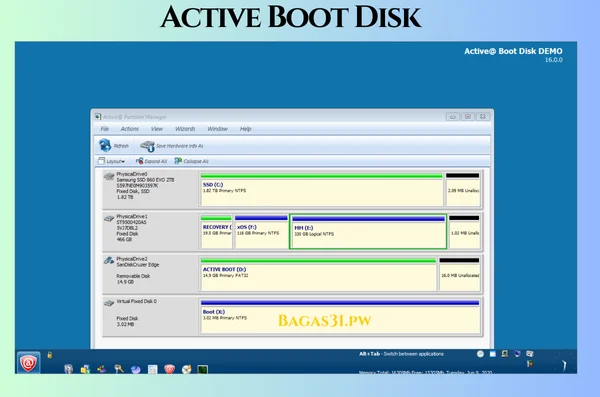Screen dimensions: 600x397
Task: Click the Save Hardware Info As icon
Action: (x=147, y=146)
